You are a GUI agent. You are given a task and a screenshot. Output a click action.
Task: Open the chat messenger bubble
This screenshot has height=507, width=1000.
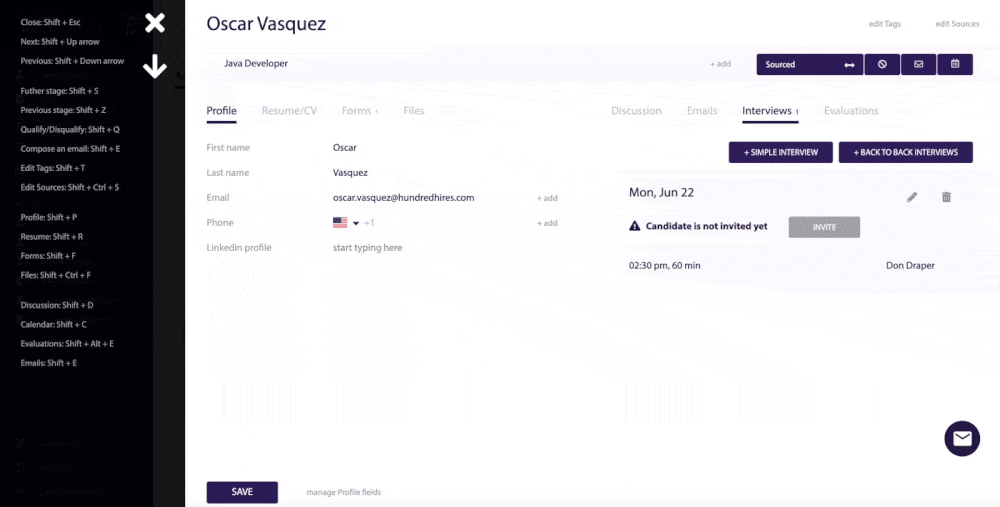962,438
